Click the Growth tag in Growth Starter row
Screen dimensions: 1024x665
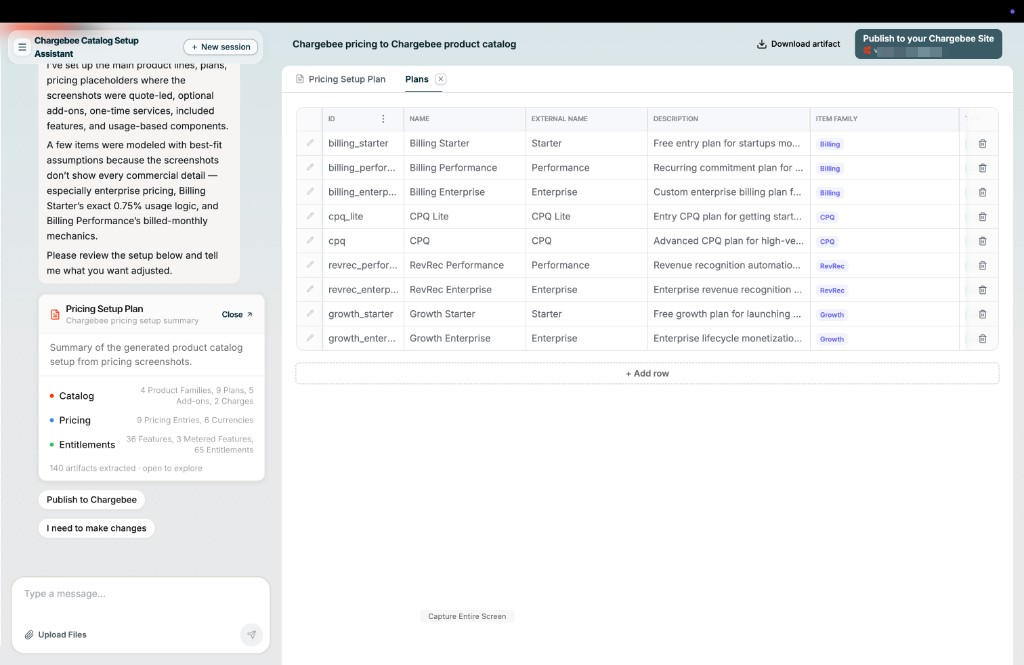point(831,314)
